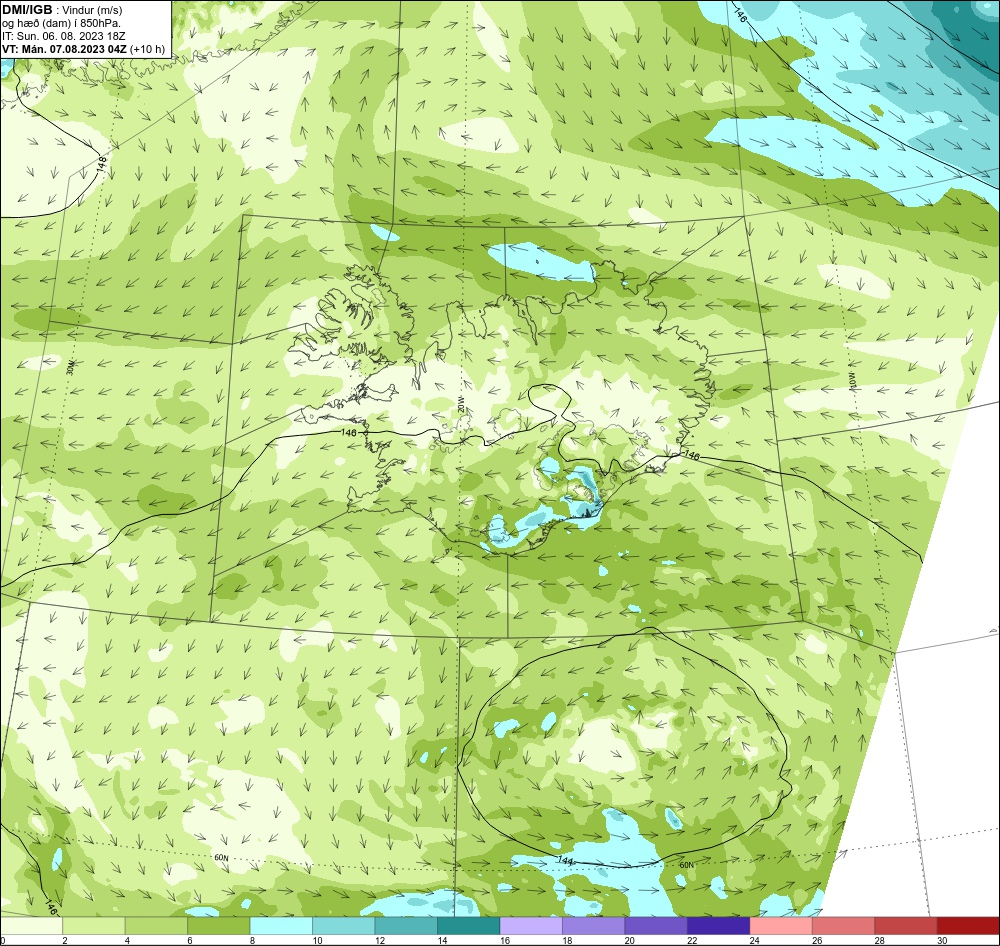The width and height of the screenshot is (1000, 946).
Task: Pick the 12–14 m/s teal legend swatch
Action: [x=407, y=926]
